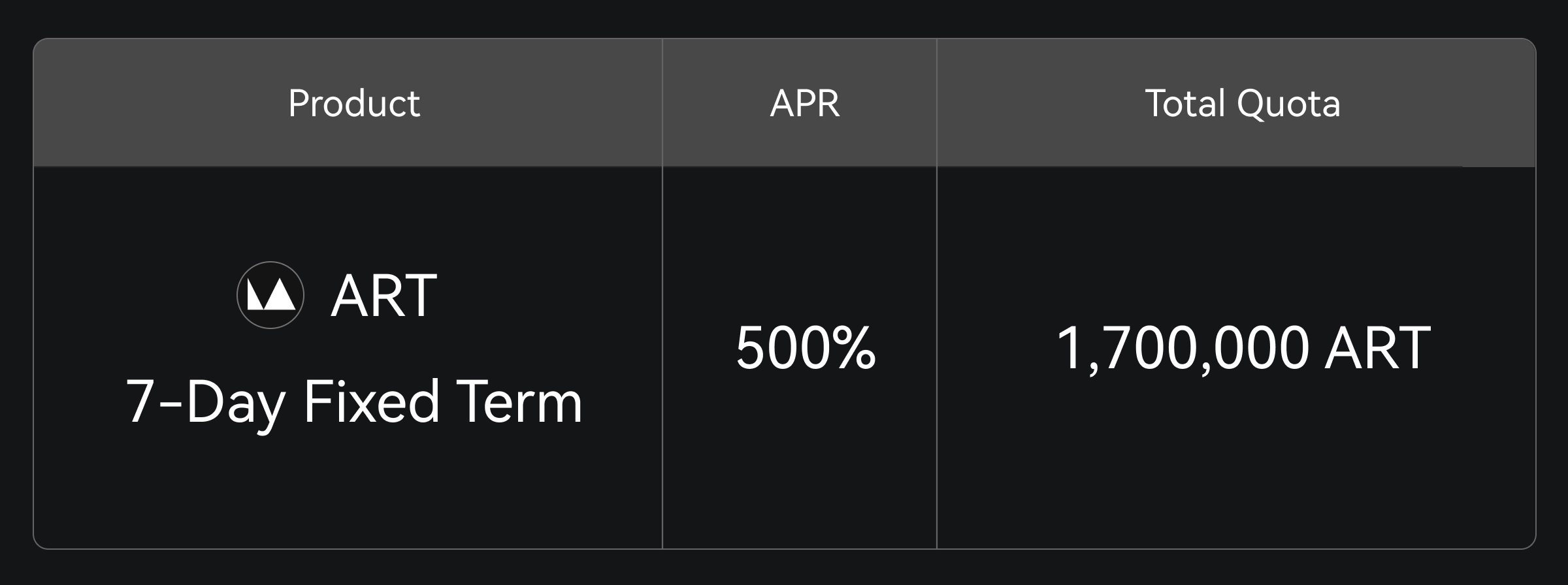
Task: Select the 1,700,000 ART quota value
Action: click(x=1243, y=348)
